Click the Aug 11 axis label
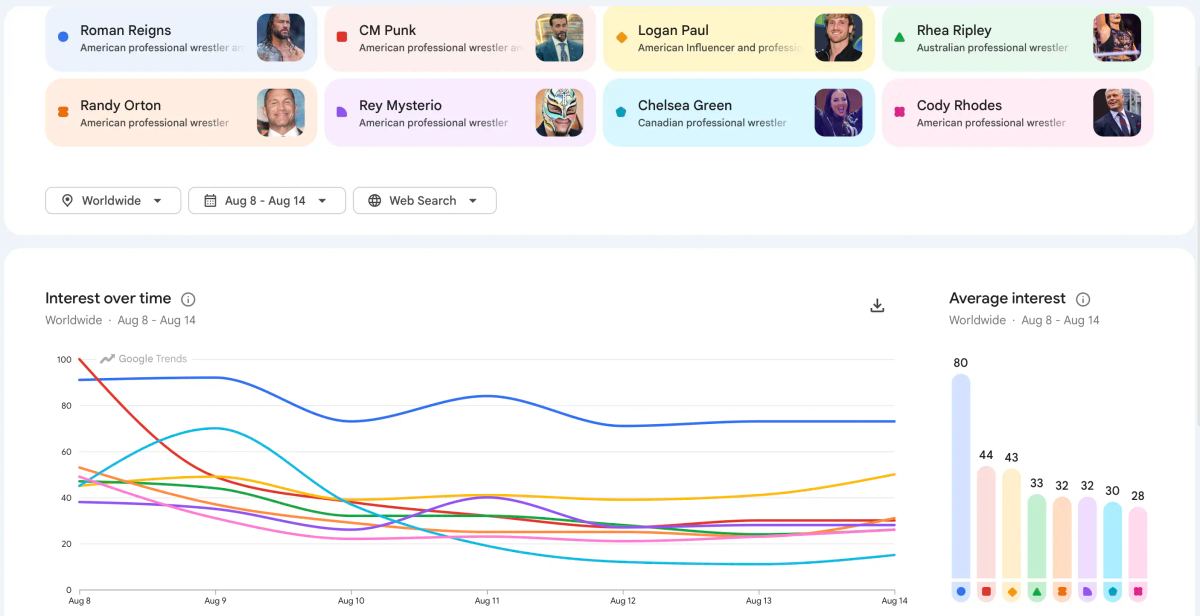This screenshot has height=616, width=1200. coord(487,601)
